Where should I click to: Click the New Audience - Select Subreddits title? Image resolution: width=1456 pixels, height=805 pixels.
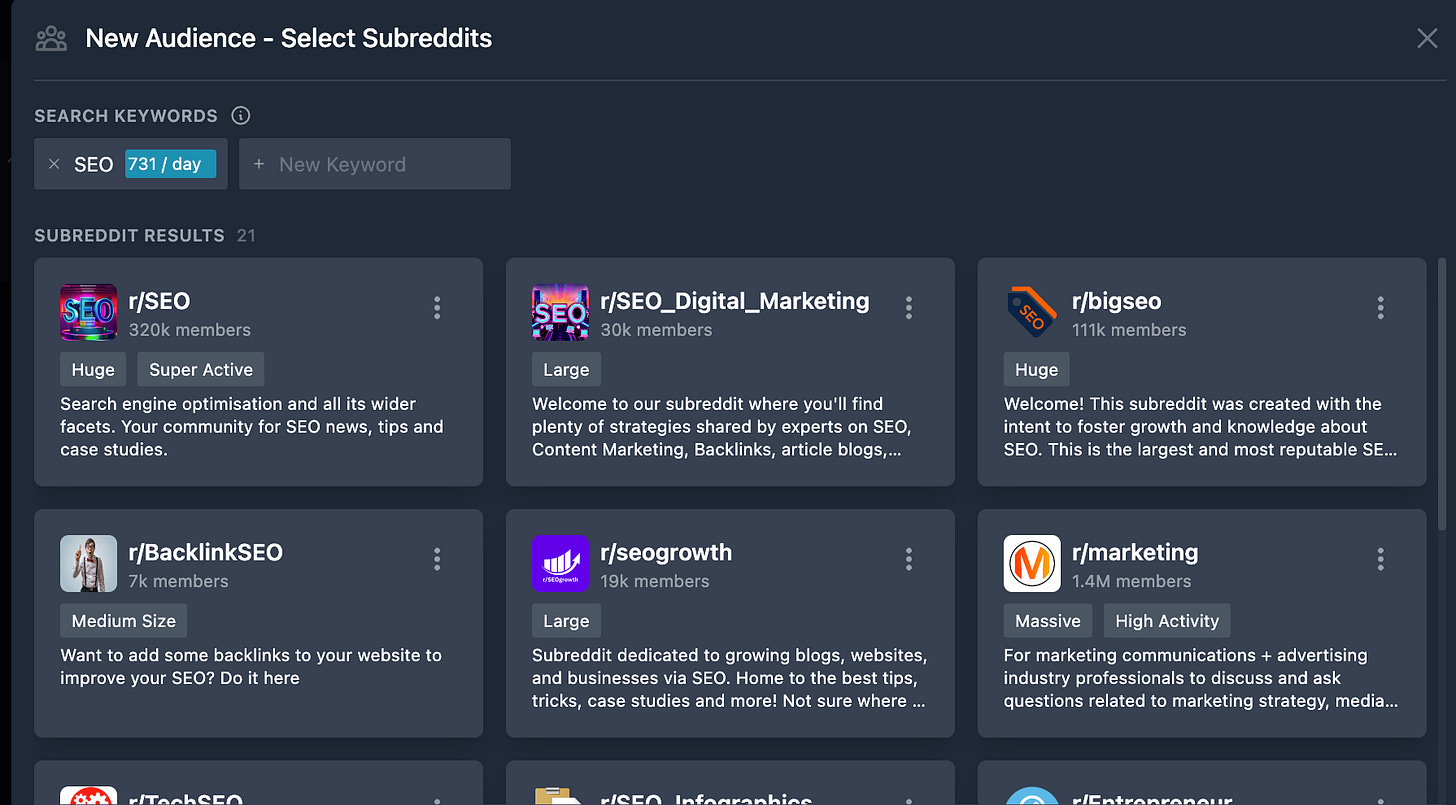[289, 38]
